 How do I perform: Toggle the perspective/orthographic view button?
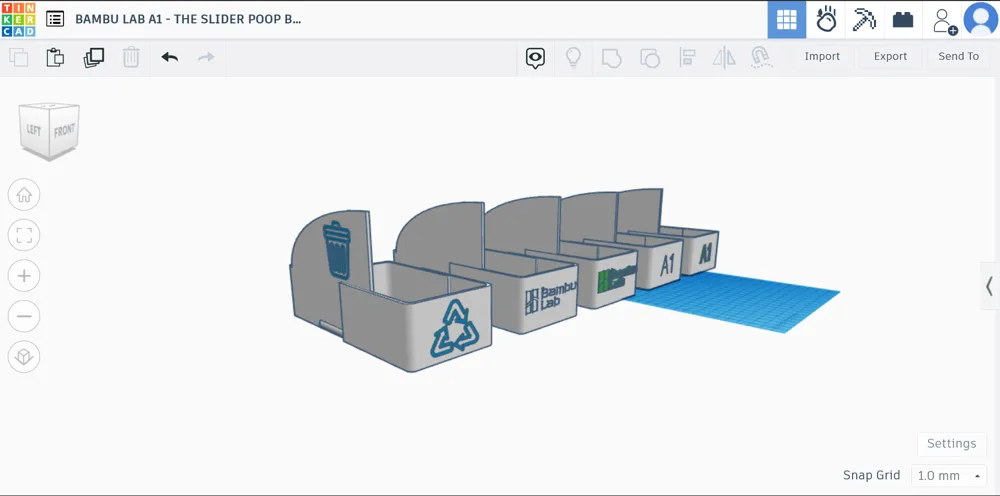(24, 356)
